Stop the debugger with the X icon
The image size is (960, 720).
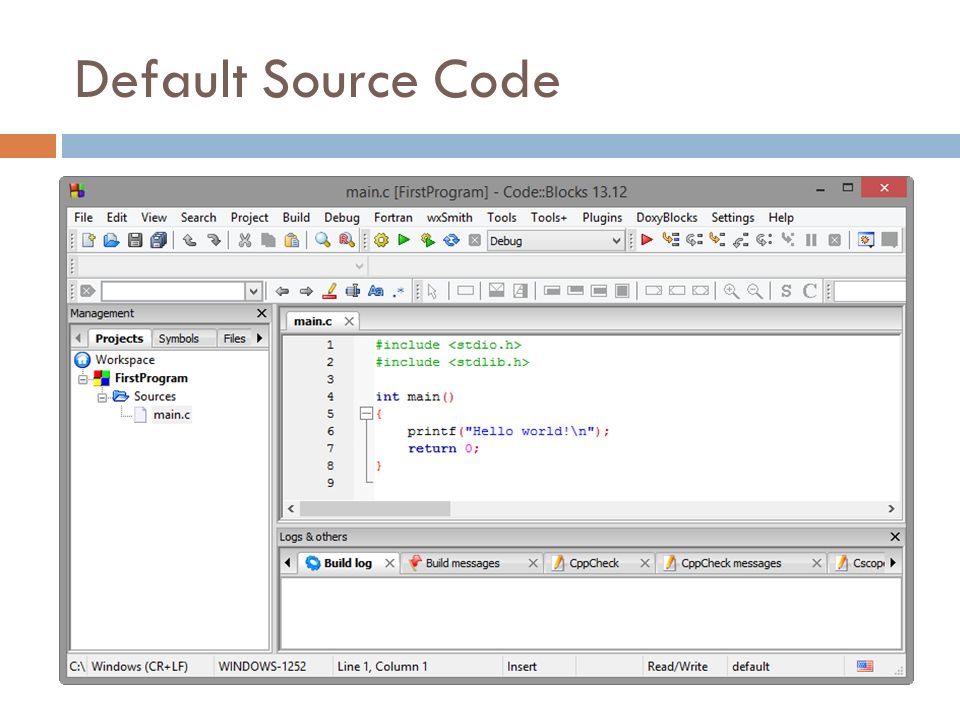point(834,240)
